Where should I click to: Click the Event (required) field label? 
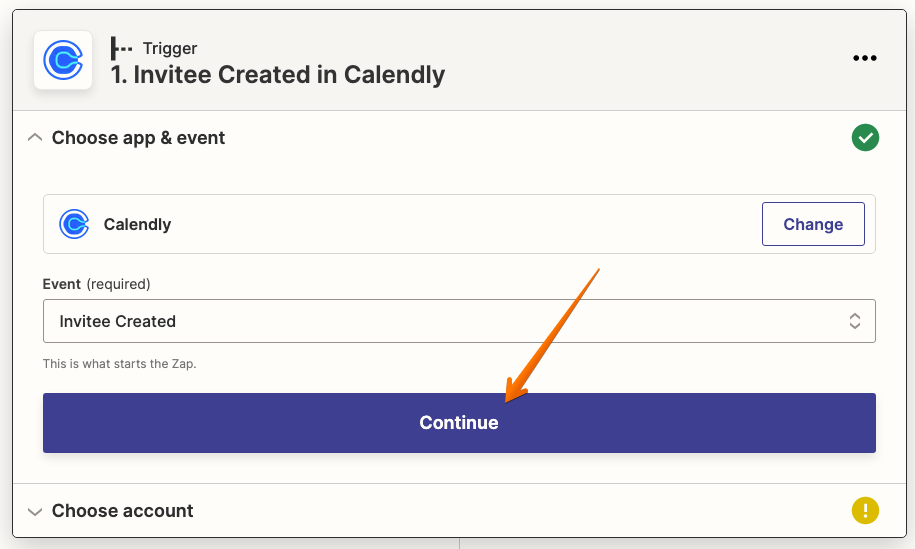coord(96,284)
